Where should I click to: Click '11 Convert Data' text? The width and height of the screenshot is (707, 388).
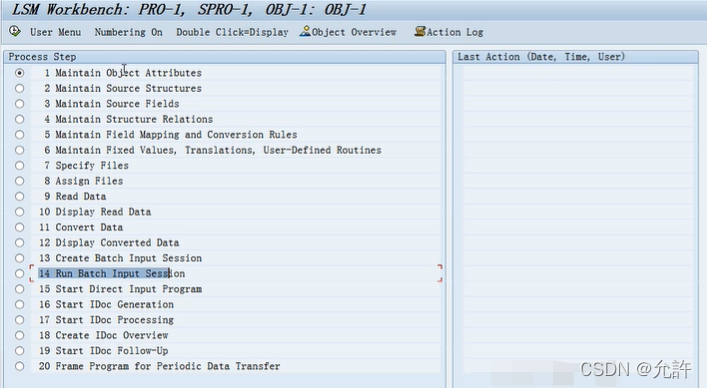pyautogui.click(x=81, y=227)
